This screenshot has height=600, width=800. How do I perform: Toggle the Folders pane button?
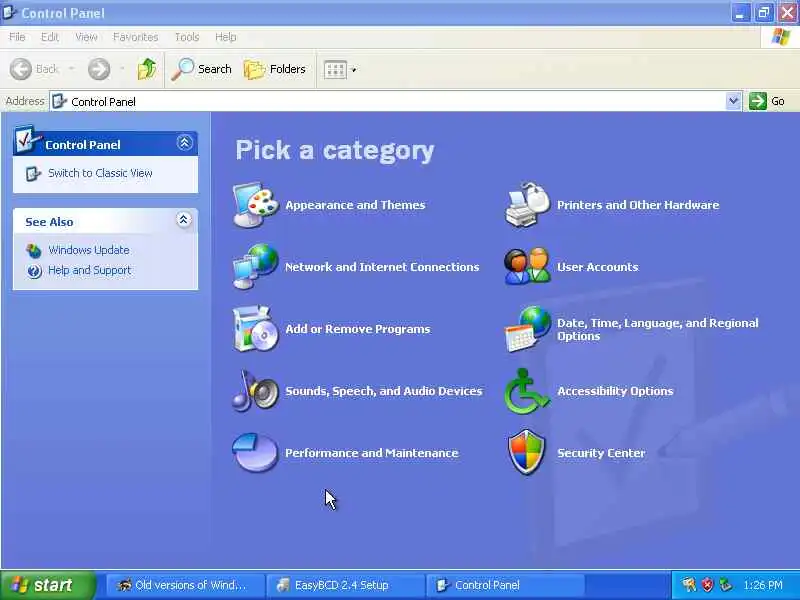point(275,69)
